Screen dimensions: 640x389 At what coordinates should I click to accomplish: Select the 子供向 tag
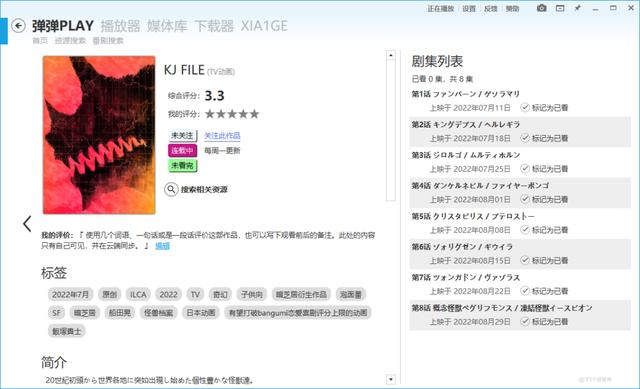[x=251, y=294]
